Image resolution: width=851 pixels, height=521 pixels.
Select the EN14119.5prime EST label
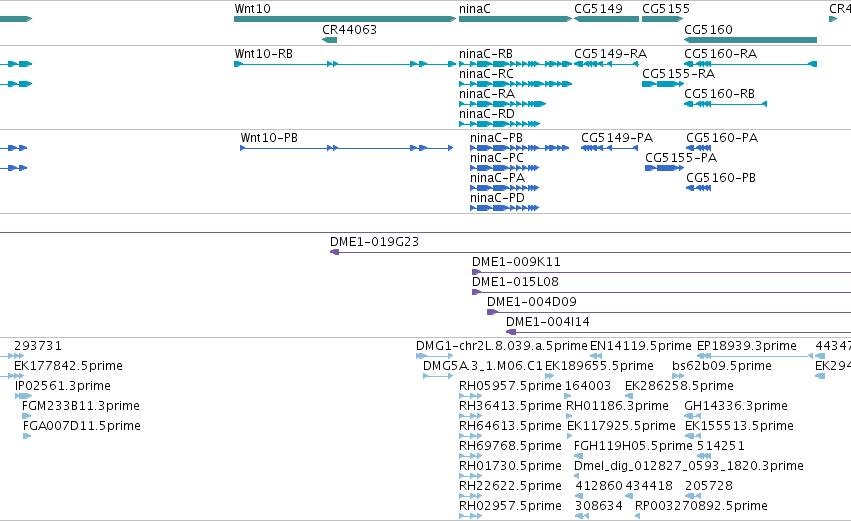(641, 346)
